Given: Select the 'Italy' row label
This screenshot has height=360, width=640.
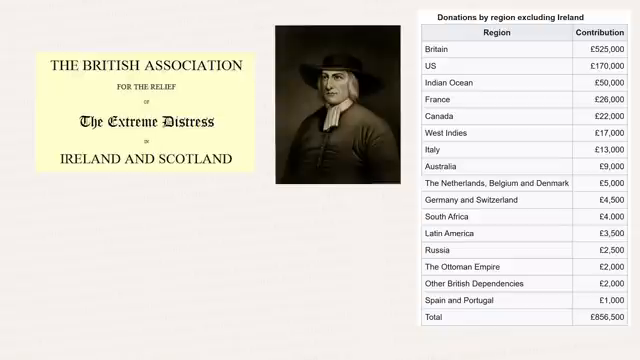Looking at the screenshot, I should (432, 150).
